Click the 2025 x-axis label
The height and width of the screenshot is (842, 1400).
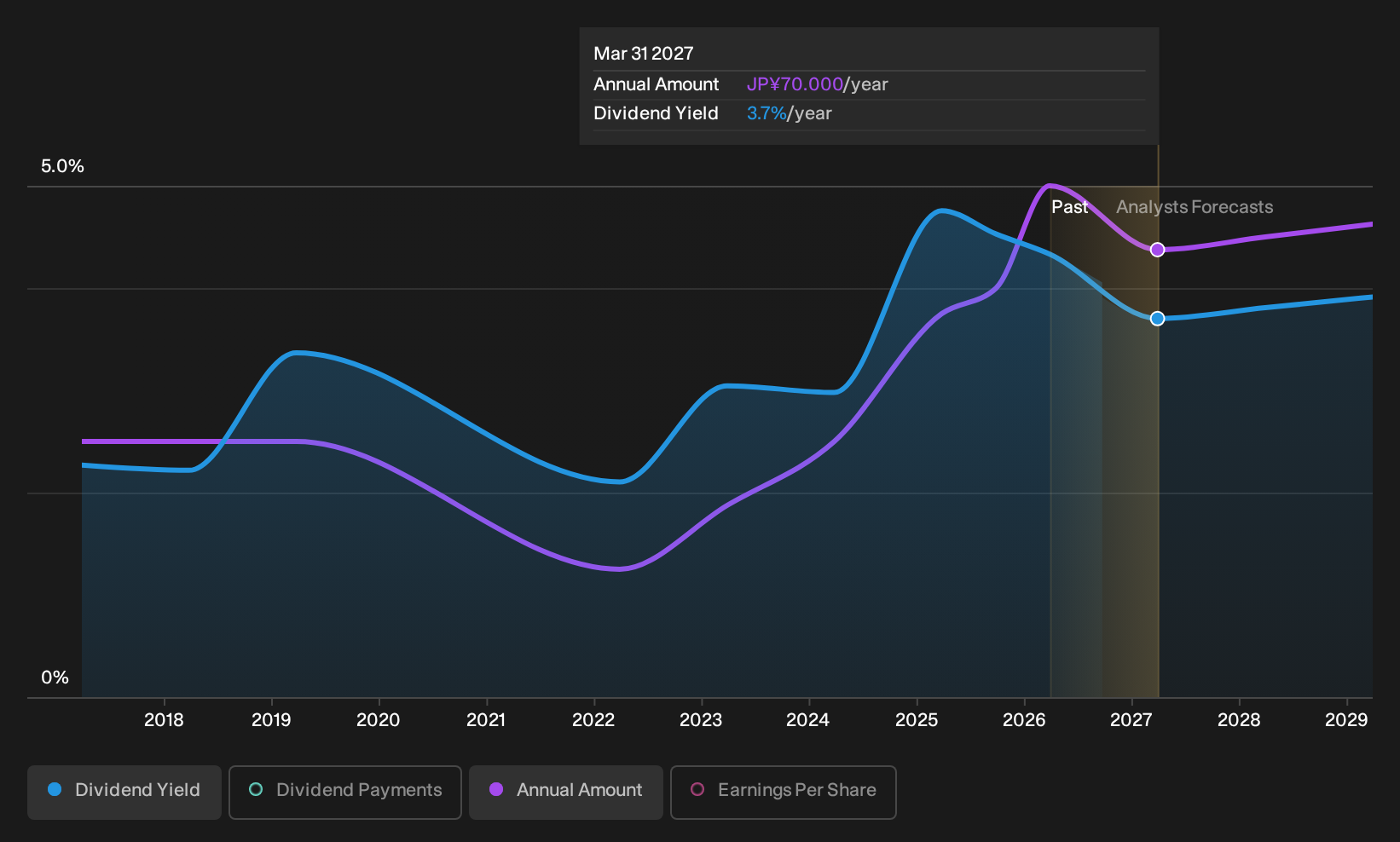click(x=917, y=720)
